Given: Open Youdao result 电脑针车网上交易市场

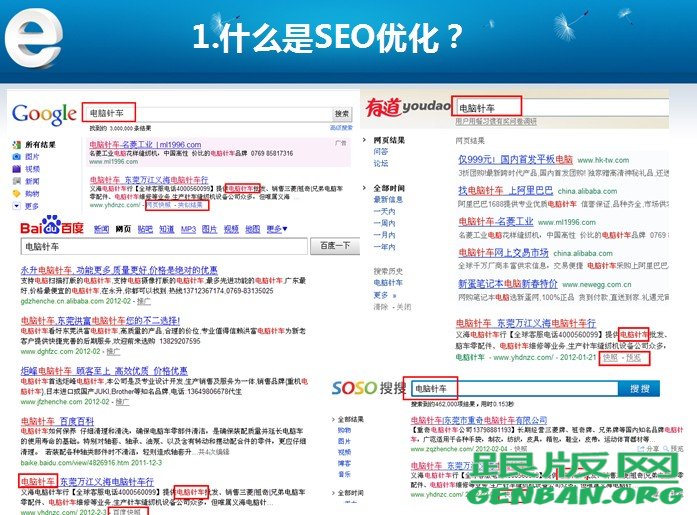Looking at the screenshot, I should click(503, 253).
